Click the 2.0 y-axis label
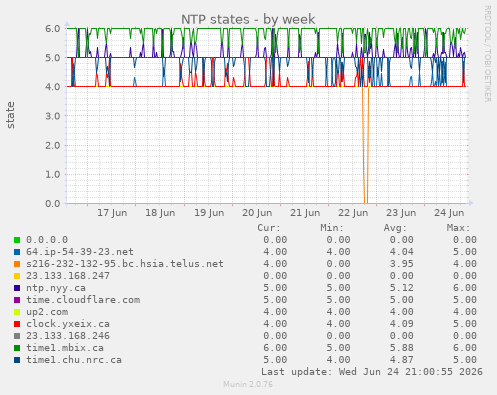 click(x=53, y=145)
